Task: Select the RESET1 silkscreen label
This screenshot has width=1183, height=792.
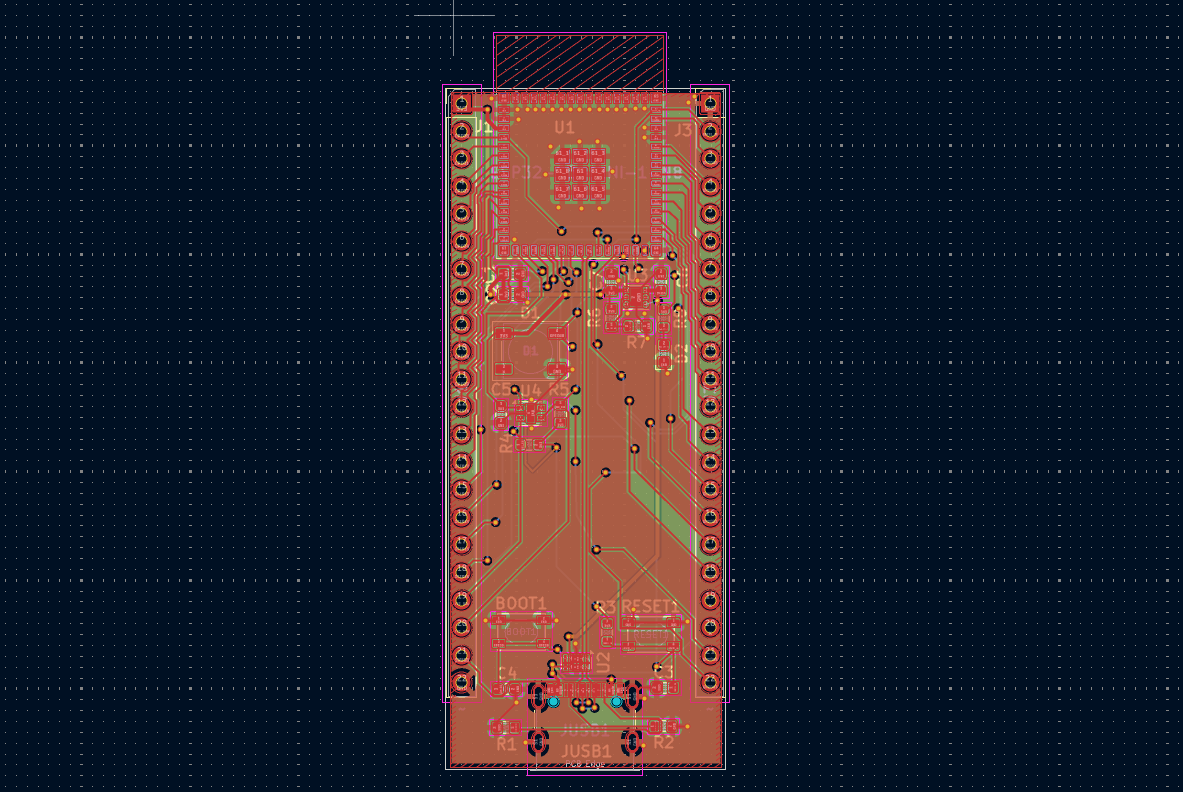Action: tap(650, 606)
